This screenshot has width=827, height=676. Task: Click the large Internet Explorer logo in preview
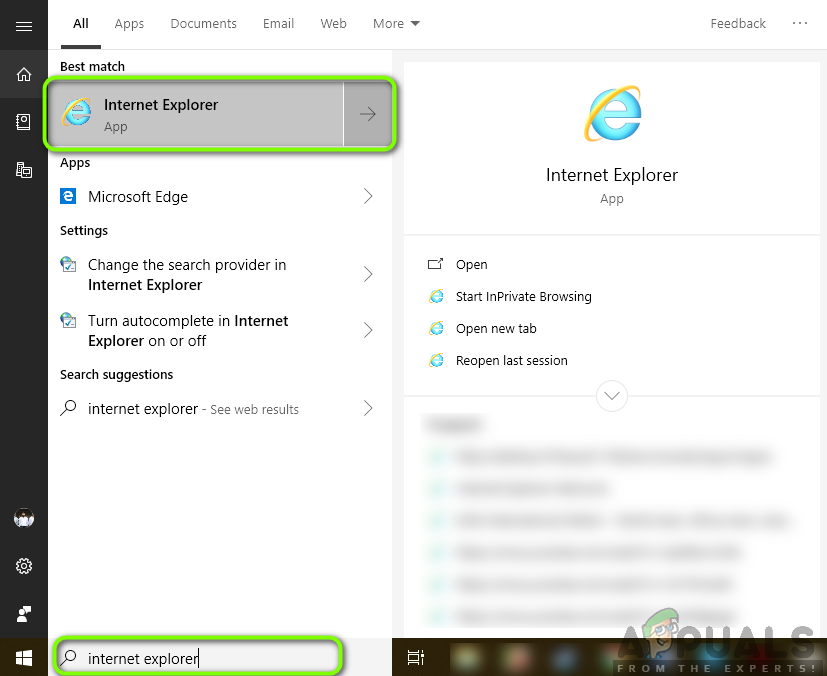612,113
